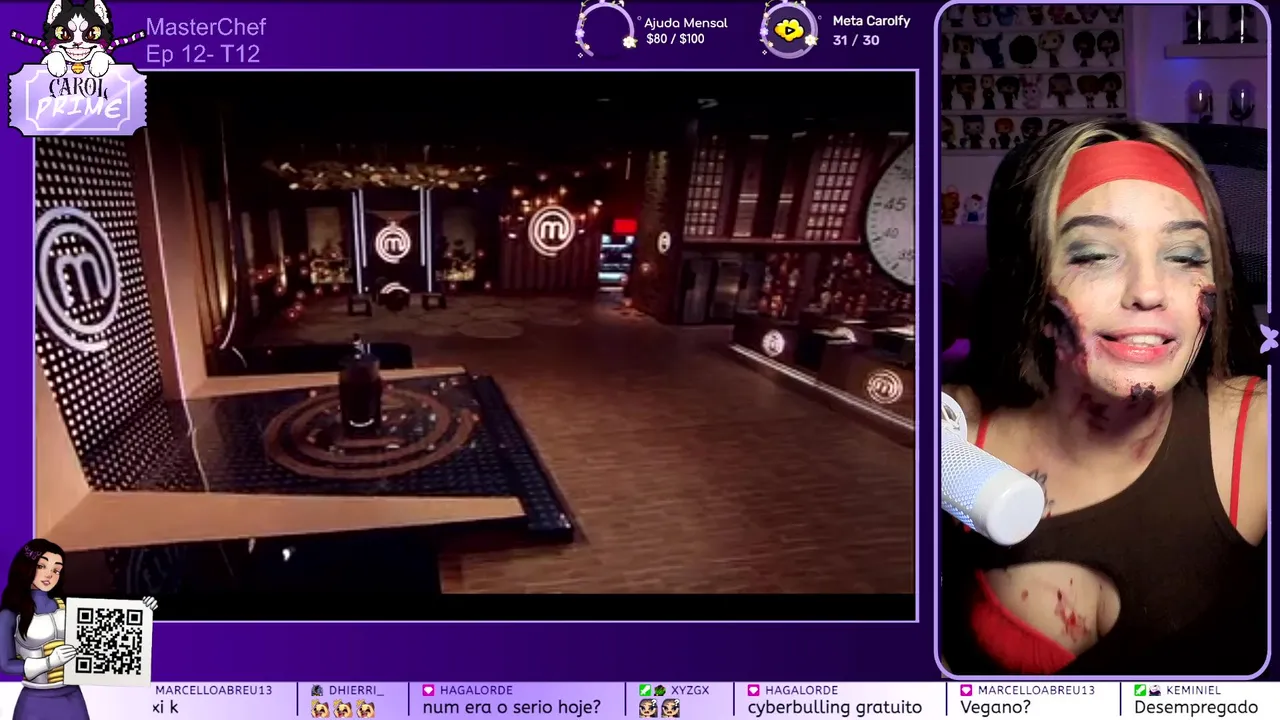Viewport: 1280px width, 720px height.
Task: Click the username DHIERRI_ in chat ticker
Action: pos(355,690)
